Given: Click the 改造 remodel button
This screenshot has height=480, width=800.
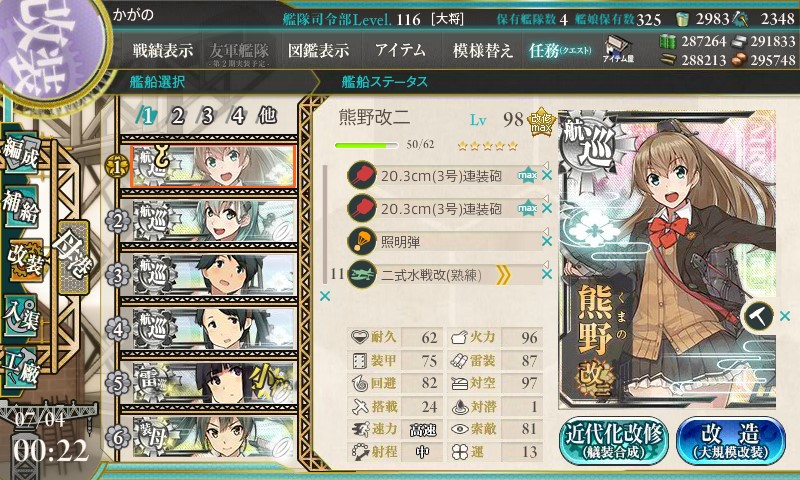Looking at the screenshot, I should tap(731, 441).
